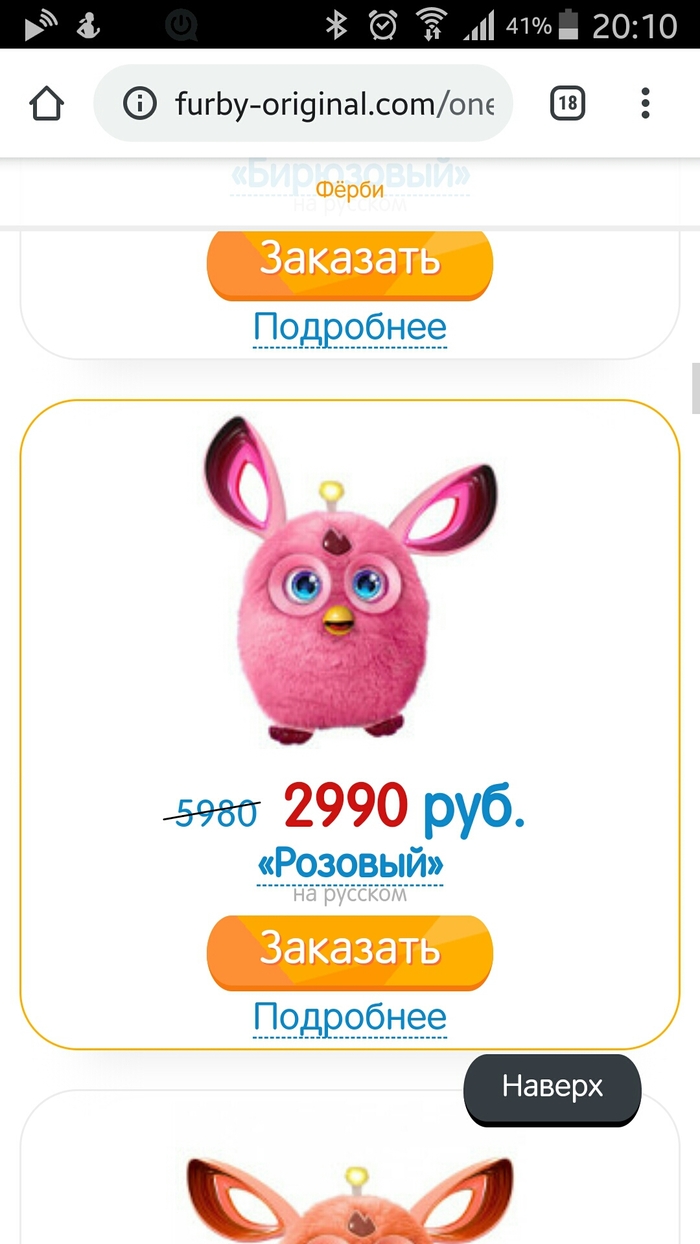The width and height of the screenshot is (700, 1244).
Task: Open site info icon in address bar
Action: [x=140, y=104]
